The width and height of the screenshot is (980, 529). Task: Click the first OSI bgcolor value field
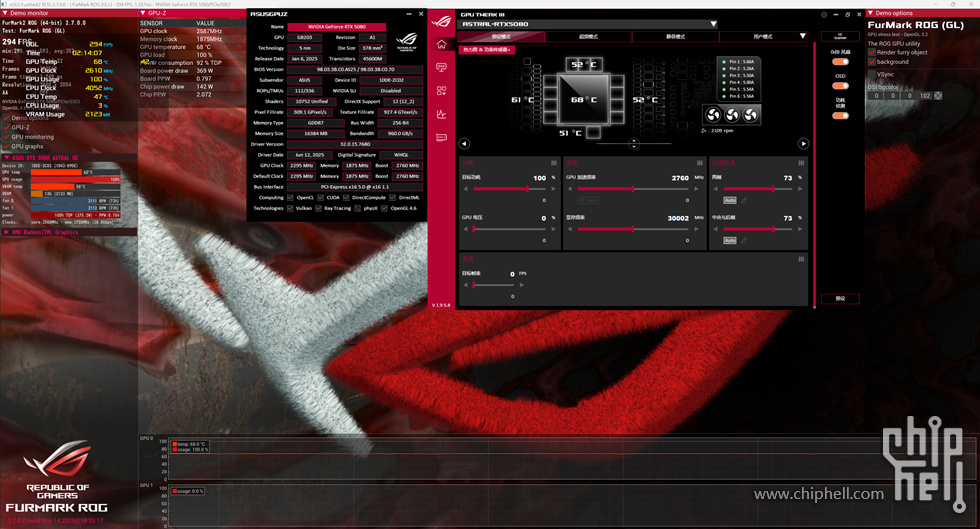tap(876, 96)
